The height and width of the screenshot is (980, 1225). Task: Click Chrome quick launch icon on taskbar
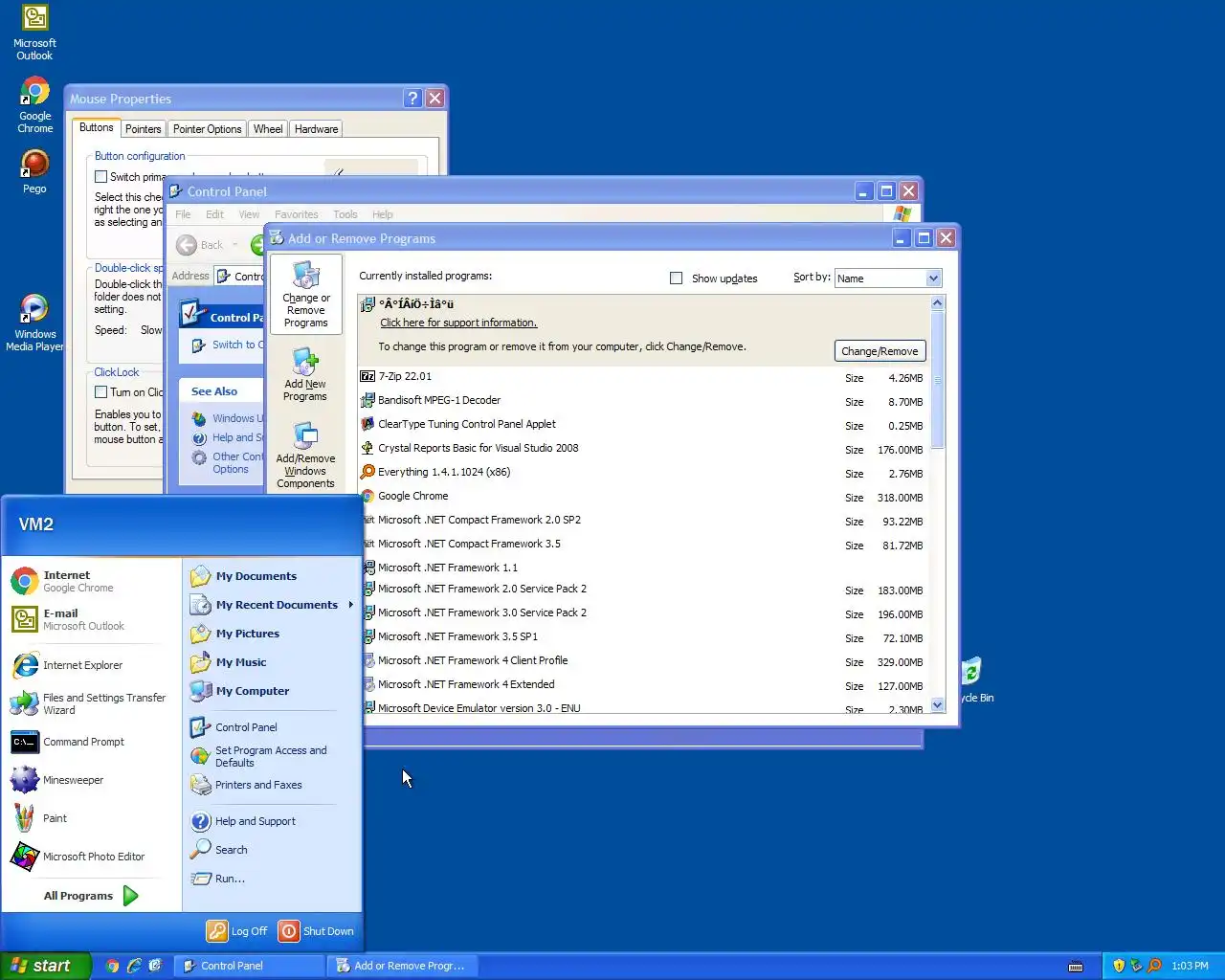[112, 966]
